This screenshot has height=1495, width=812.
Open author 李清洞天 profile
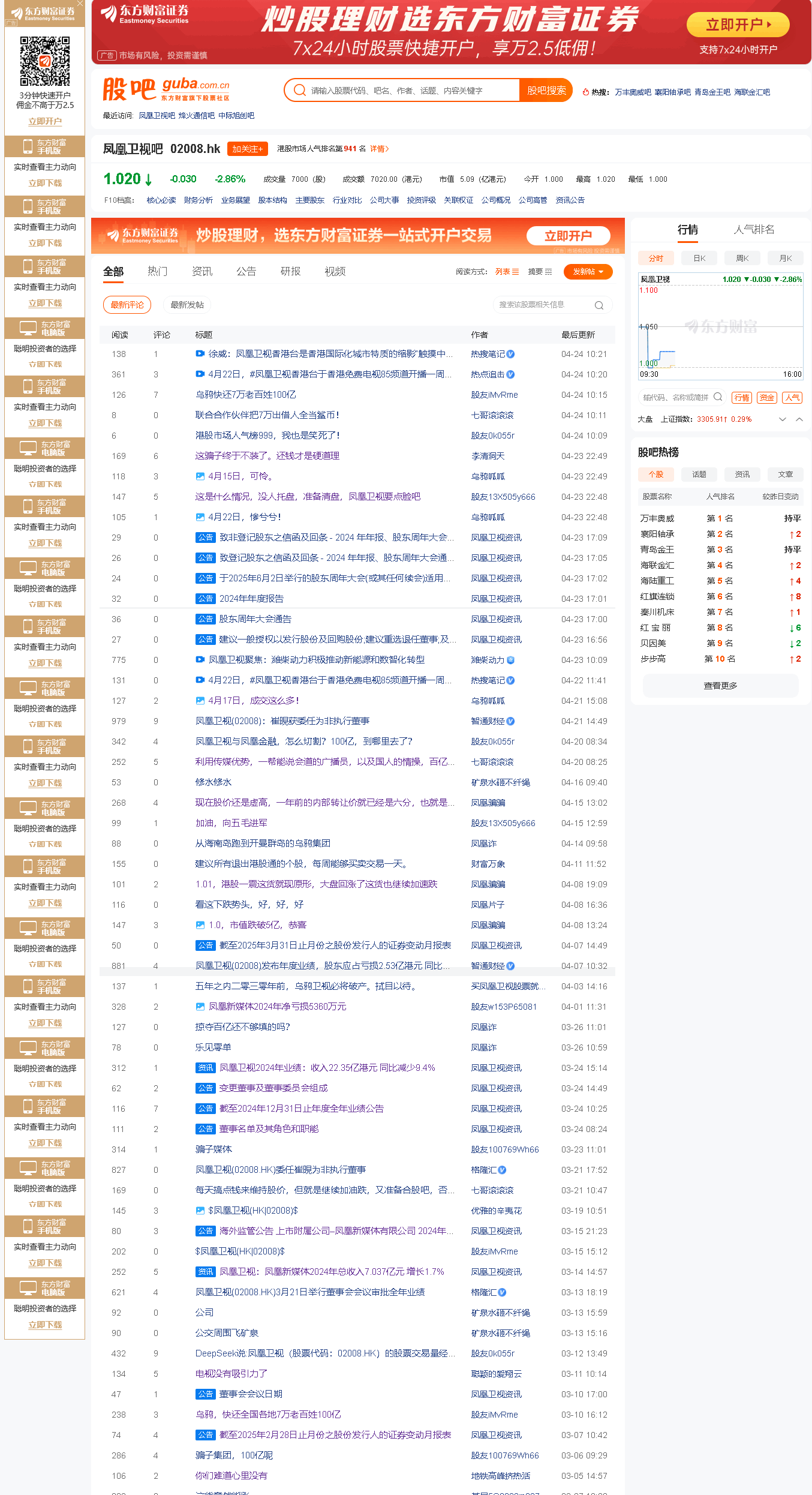pos(488,456)
